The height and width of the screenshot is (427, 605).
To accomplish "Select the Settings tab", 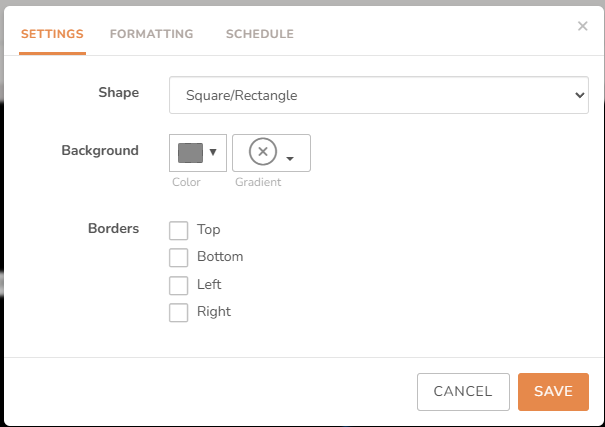I will pyautogui.click(x=52, y=34).
